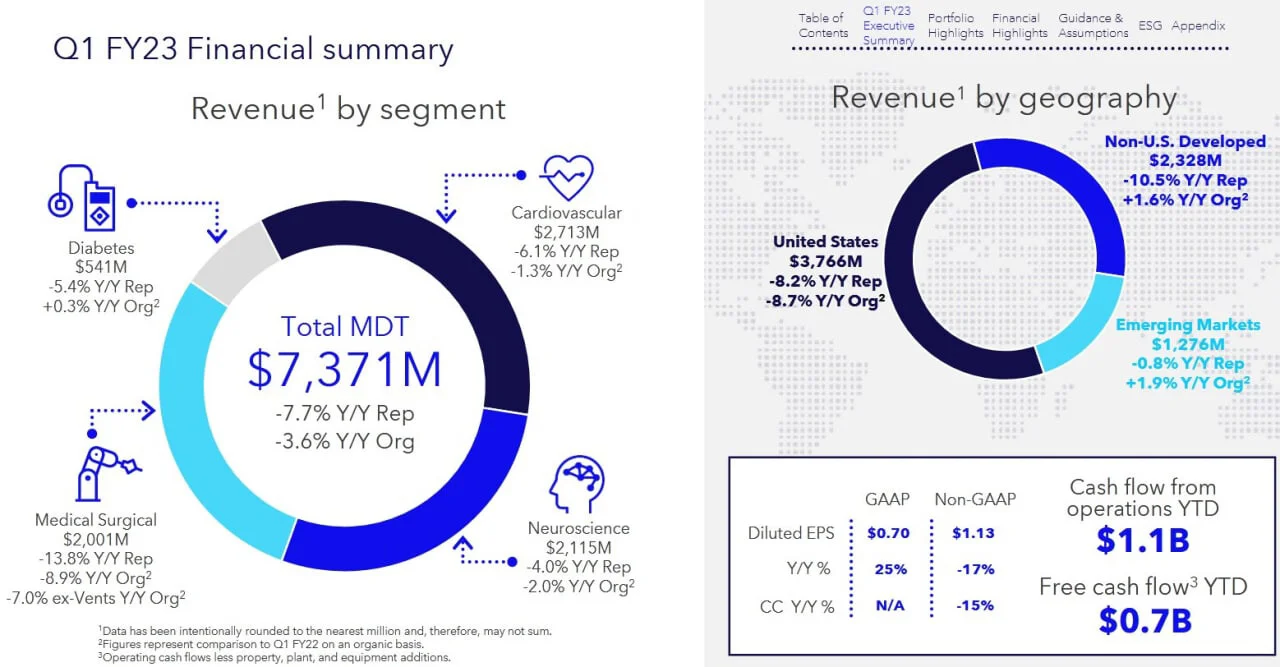Viewport: 1280px width, 667px height.
Task: Click the '-7.0% ex-Vents Y/Y Org' line
Action: point(96,598)
